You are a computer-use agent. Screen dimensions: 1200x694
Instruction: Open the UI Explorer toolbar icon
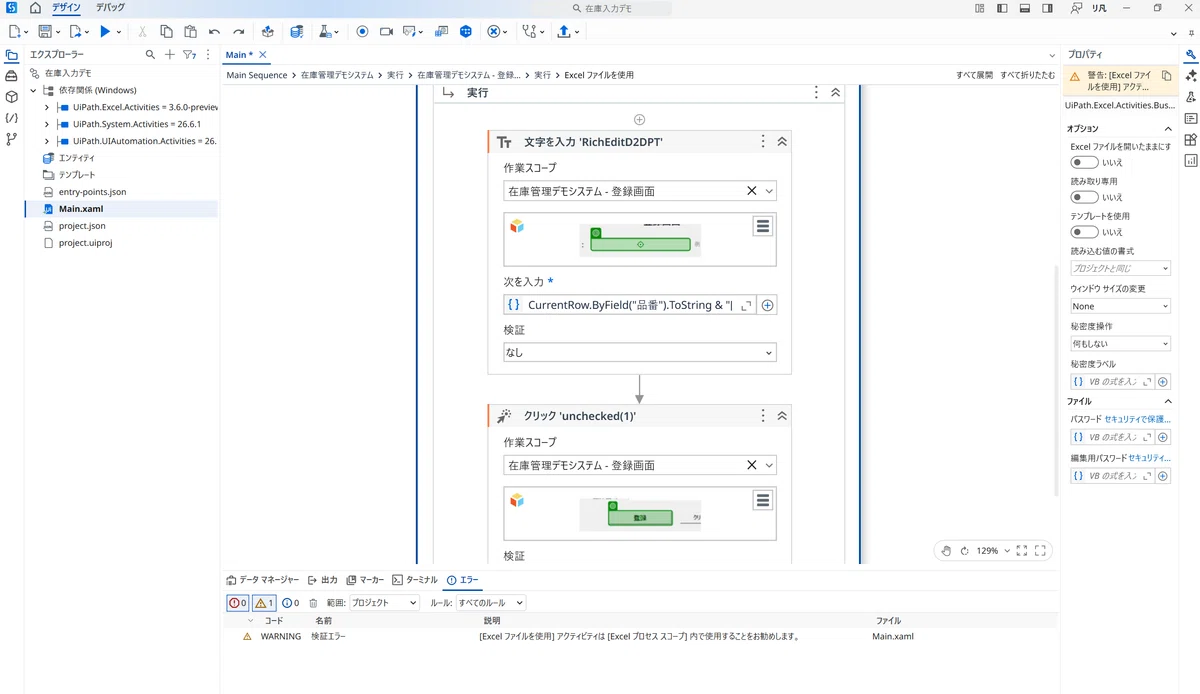pos(441,32)
